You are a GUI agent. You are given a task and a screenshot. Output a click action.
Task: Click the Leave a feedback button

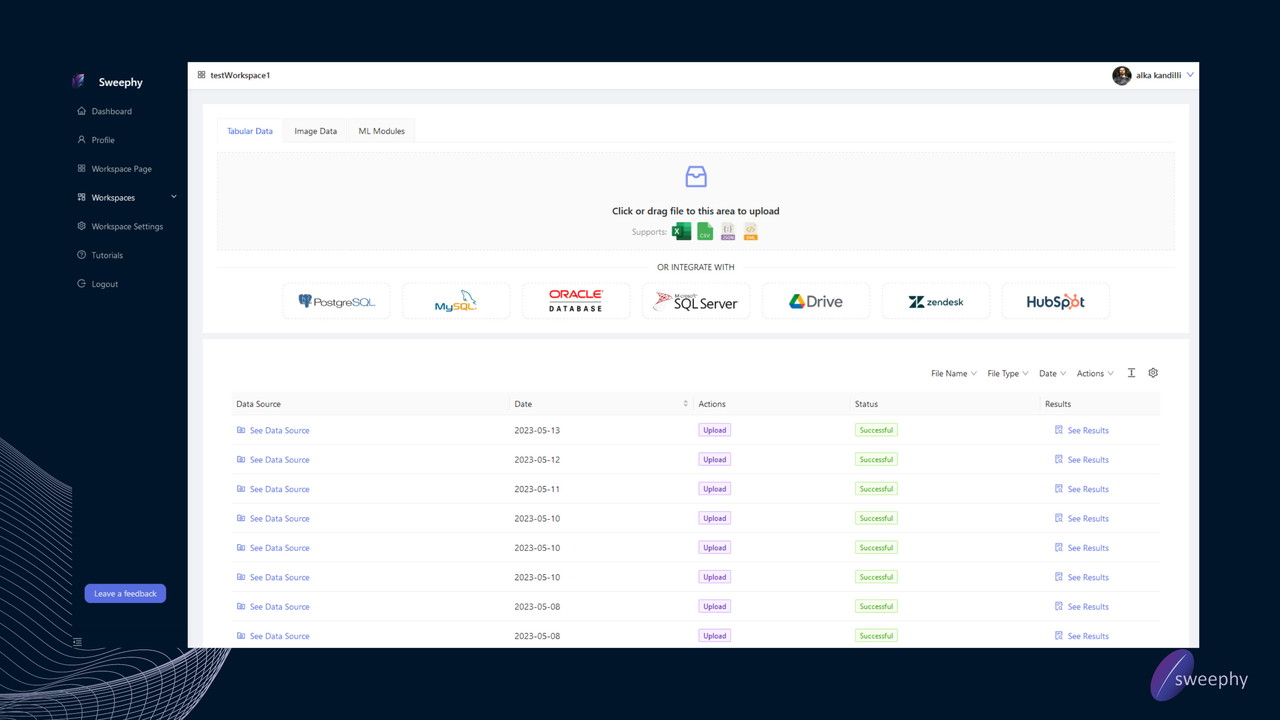(x=125, y=594)
